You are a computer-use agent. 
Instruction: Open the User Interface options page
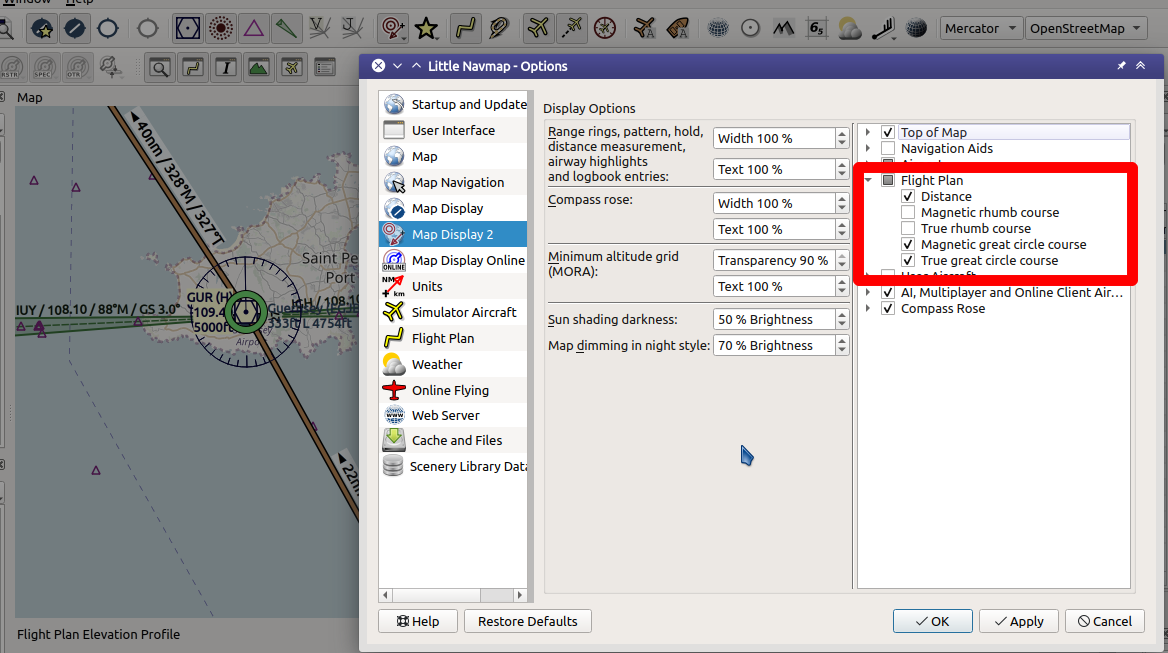[x=453, y=130]
